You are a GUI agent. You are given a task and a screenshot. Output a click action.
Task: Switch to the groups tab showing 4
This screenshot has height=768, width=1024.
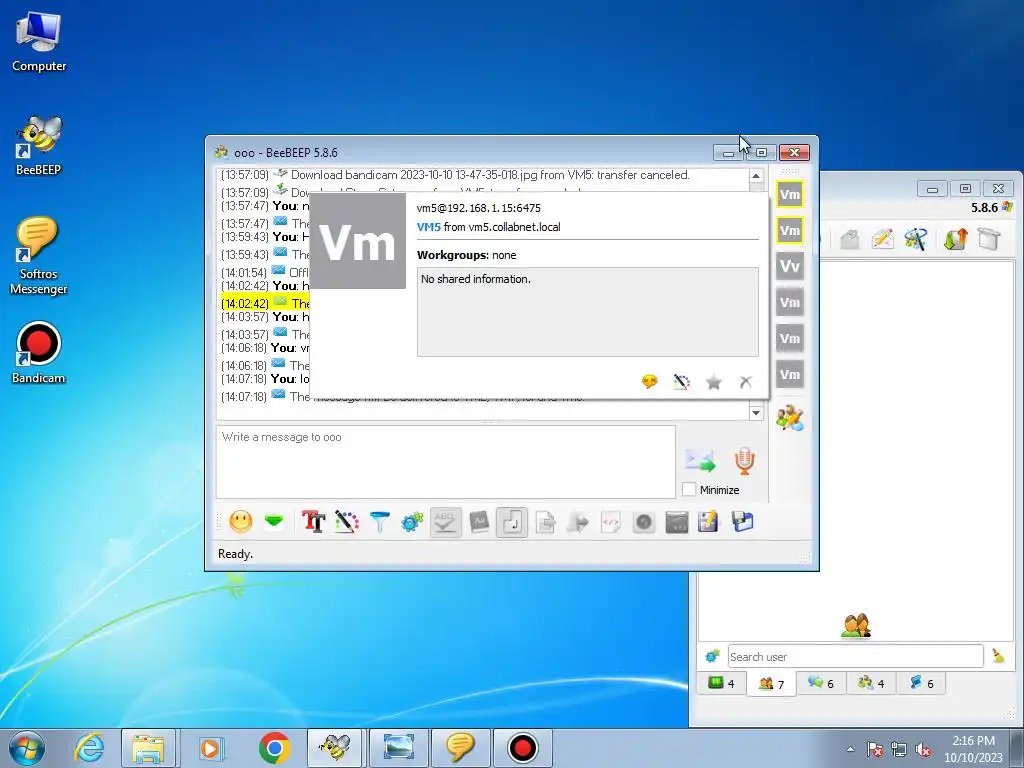click(871, 683)
